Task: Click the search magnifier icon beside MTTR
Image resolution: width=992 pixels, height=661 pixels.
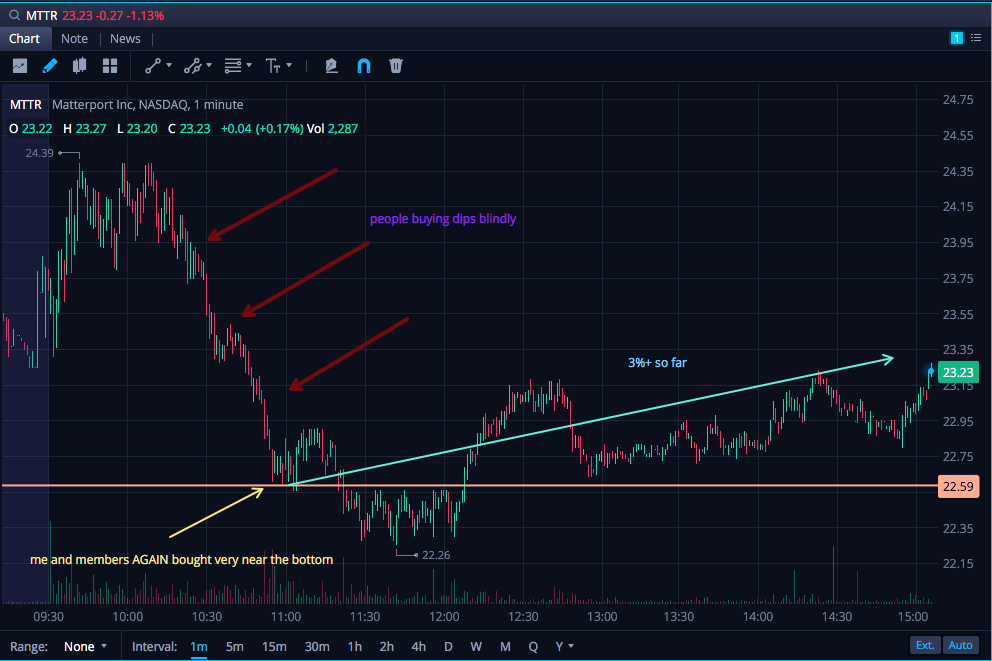Action: click(14, 15)
